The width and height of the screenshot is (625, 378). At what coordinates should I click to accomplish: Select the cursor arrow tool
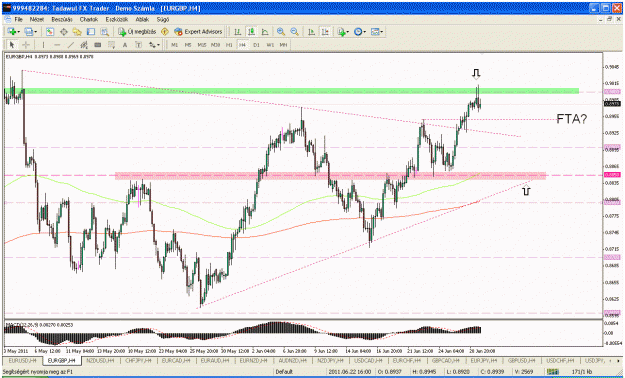(x=12, y=45)
